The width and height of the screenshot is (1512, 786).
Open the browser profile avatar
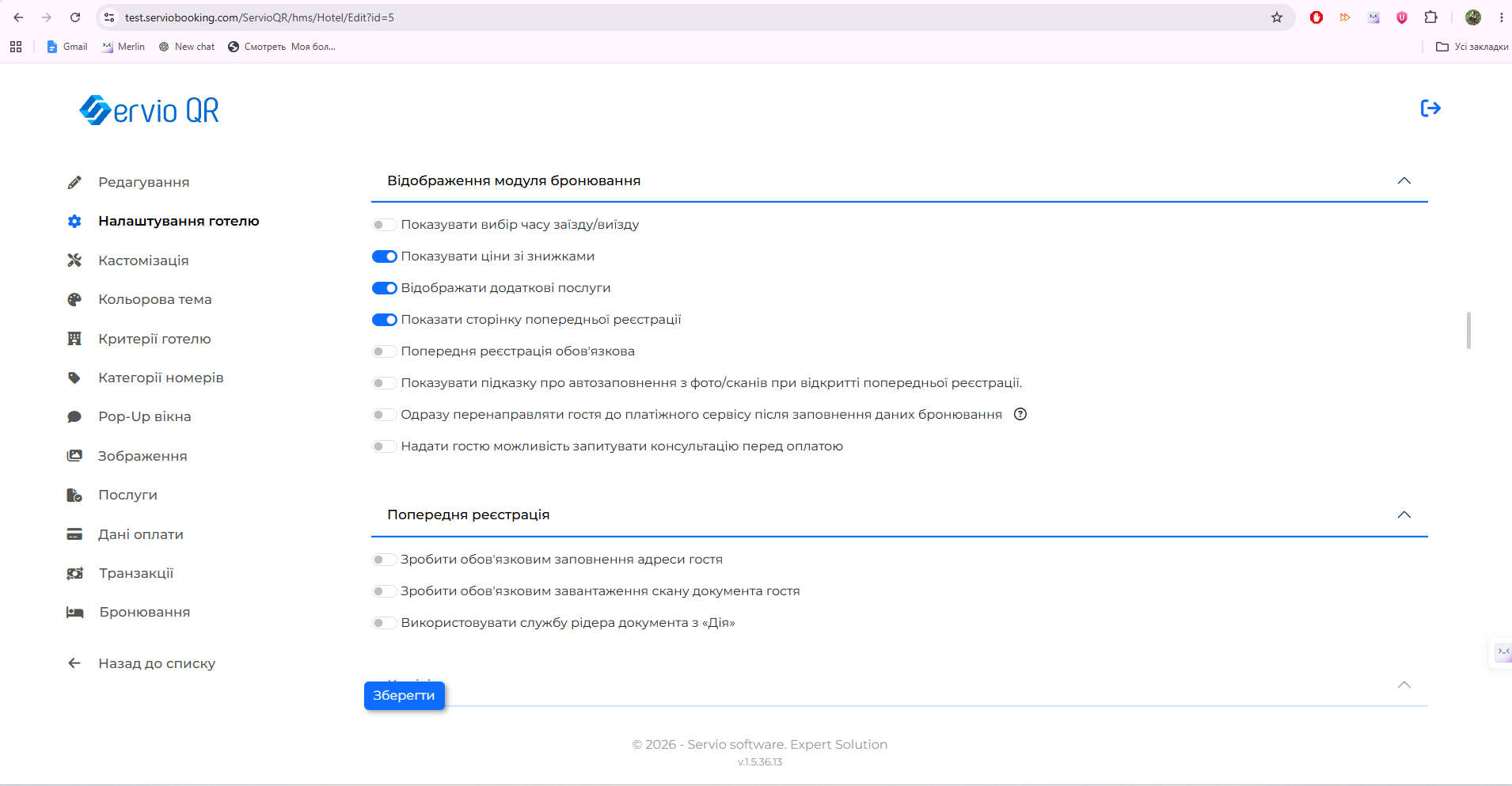click(x=1473, y=17)
